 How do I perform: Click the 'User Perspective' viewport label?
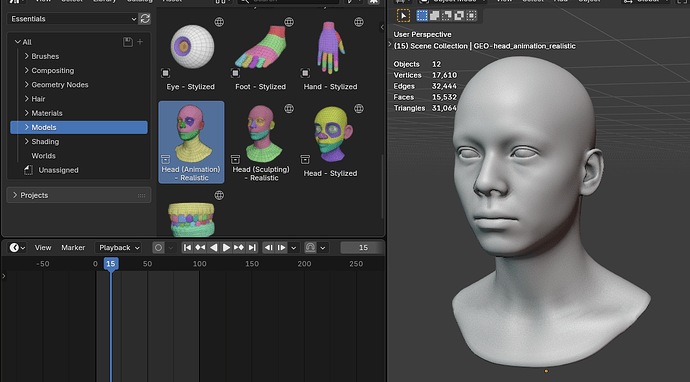[x=422, y=34]
